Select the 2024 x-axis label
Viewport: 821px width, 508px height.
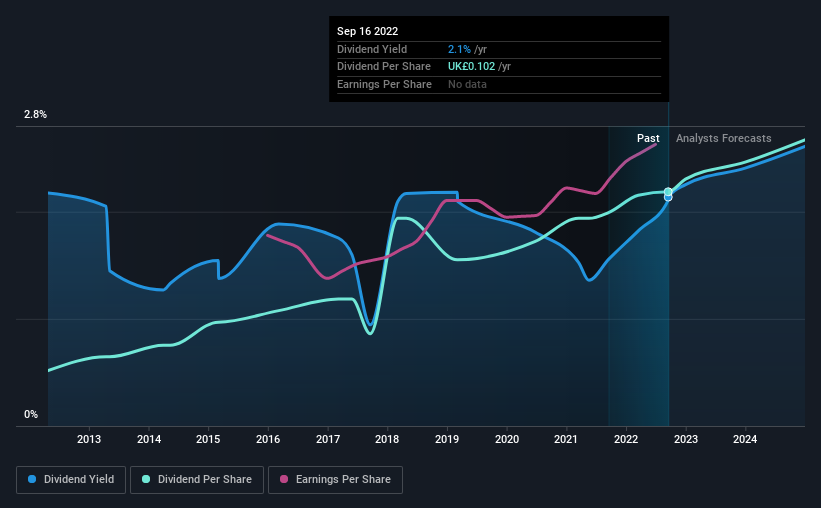pos(745,439)
